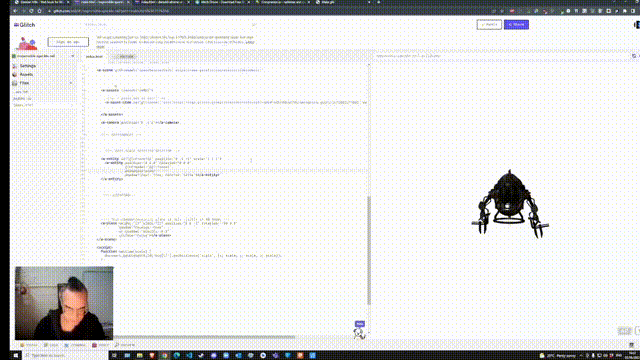The image size is (640, 360).
Task: Open Tools in the bottom bar
Action: [100, 345]
